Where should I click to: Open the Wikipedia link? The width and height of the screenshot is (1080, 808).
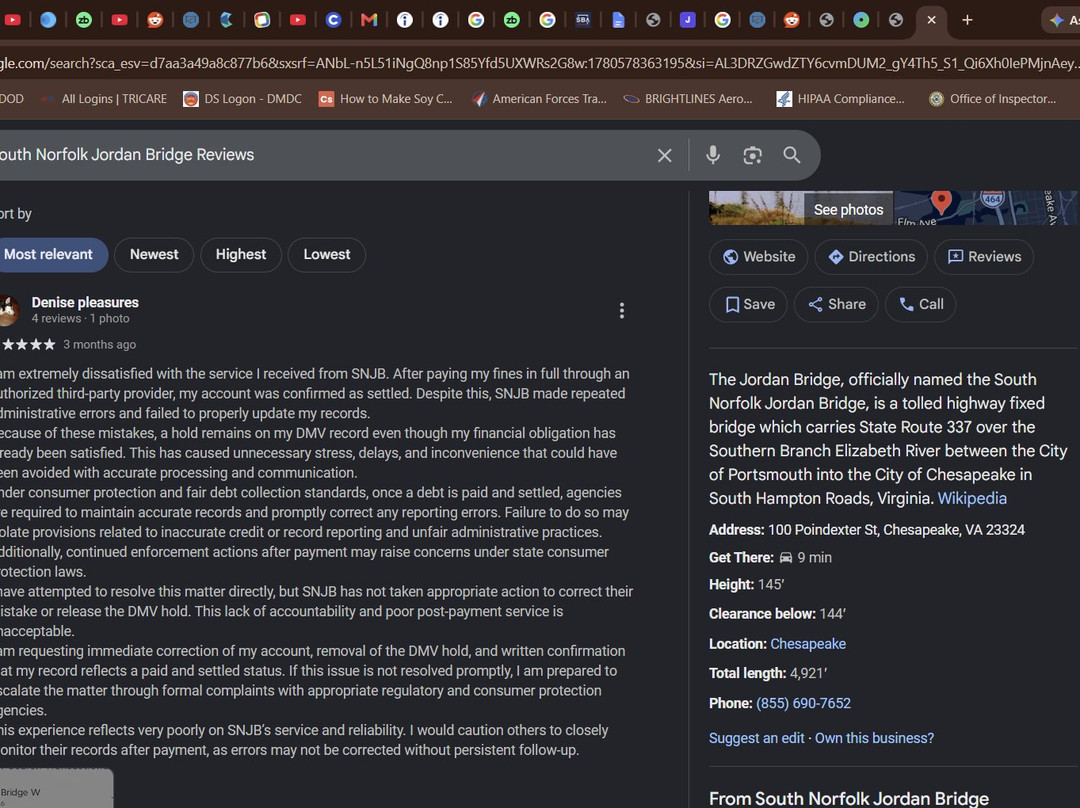[x=972, y=498]
